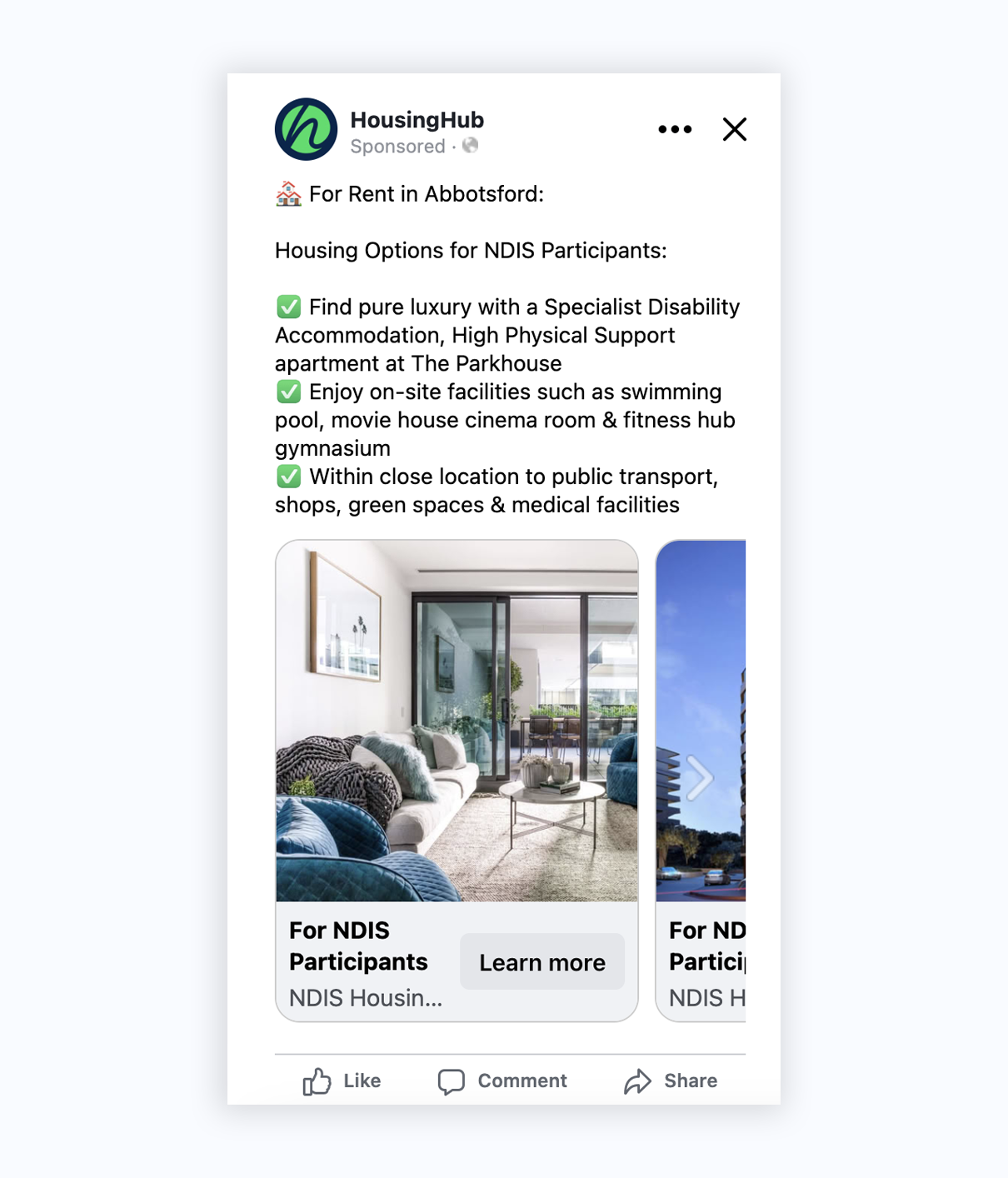Dismiss the ad with the X icon
Screen dimensions: 1008x1178
pyautogui.click(x=734, y=129)
